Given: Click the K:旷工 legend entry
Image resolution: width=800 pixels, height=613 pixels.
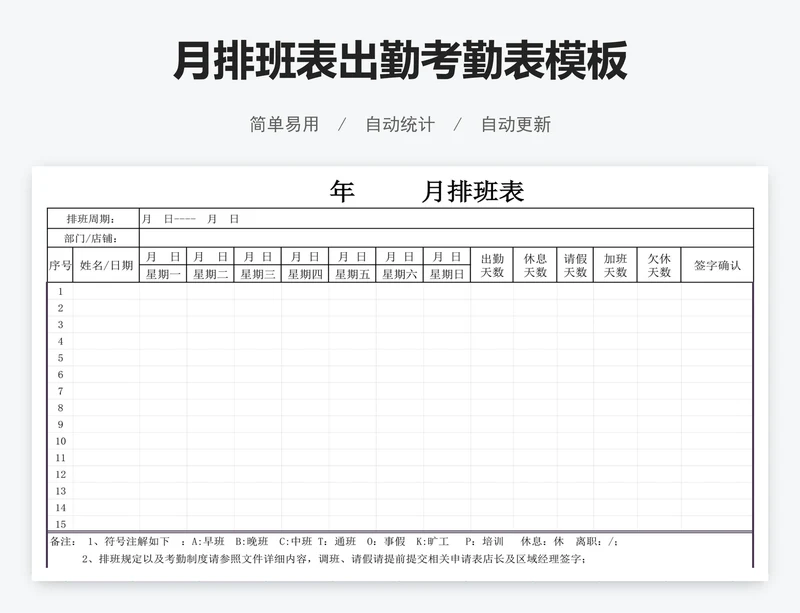Looking at the screenshot, I should pyautogui.click(x=432, y=542).
